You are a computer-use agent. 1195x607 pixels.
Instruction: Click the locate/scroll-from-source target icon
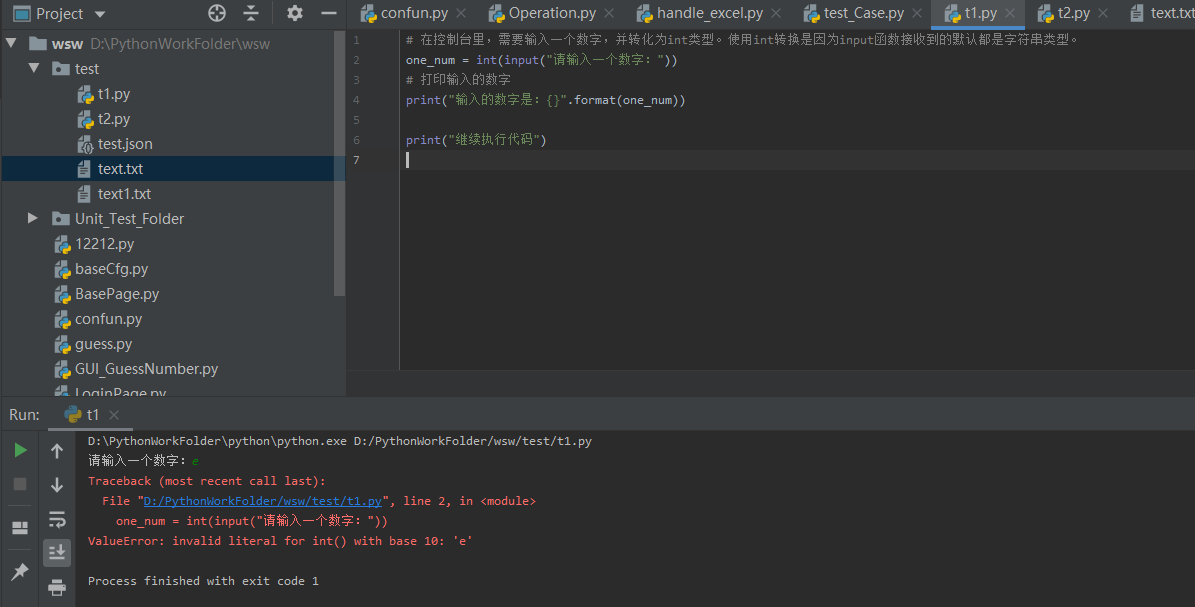click(216, 13)
